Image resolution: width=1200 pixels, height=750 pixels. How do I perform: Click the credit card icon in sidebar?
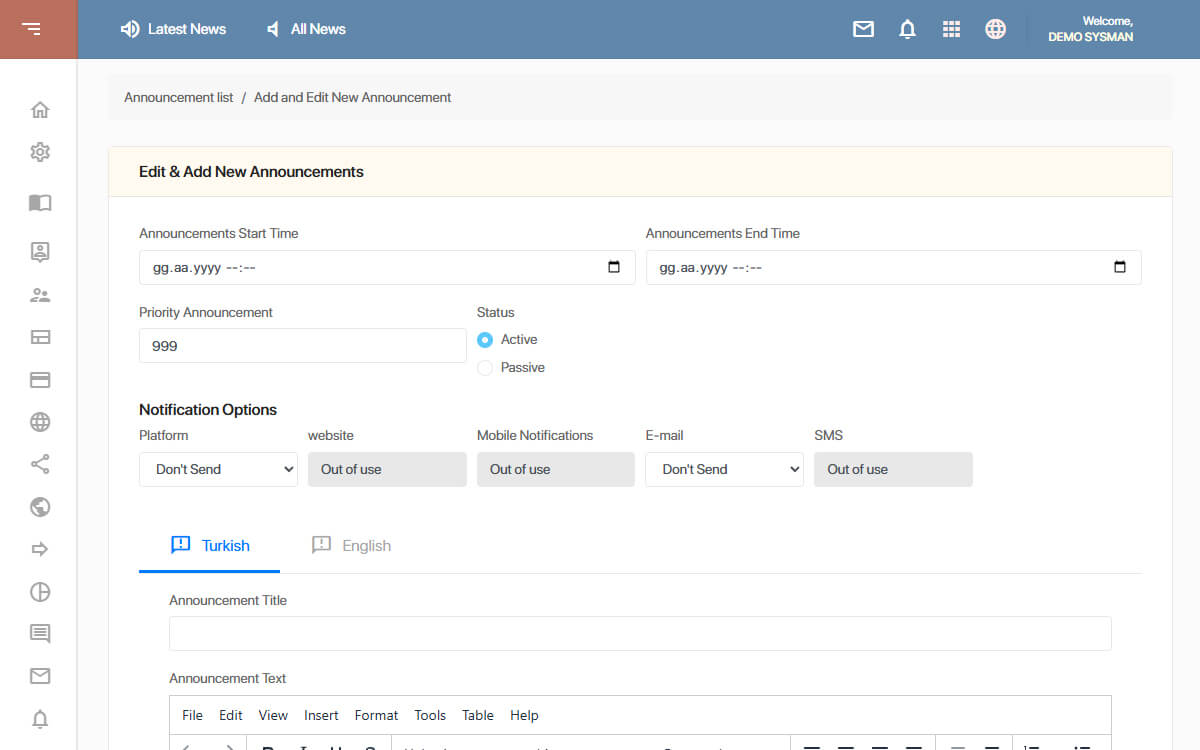pyautogui.click(x=40, y=380)
